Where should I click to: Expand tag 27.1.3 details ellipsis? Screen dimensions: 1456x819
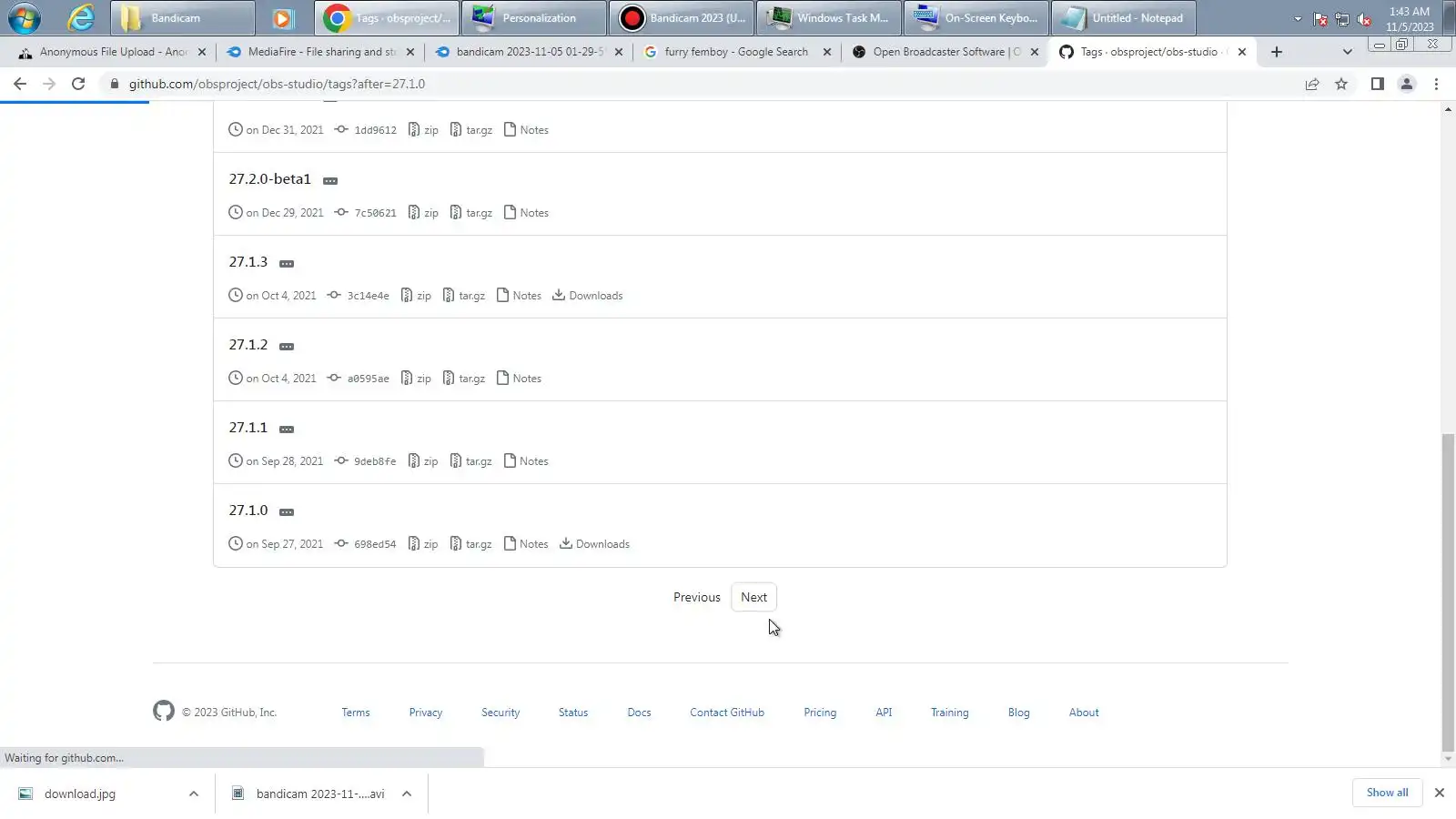[287, 264]
